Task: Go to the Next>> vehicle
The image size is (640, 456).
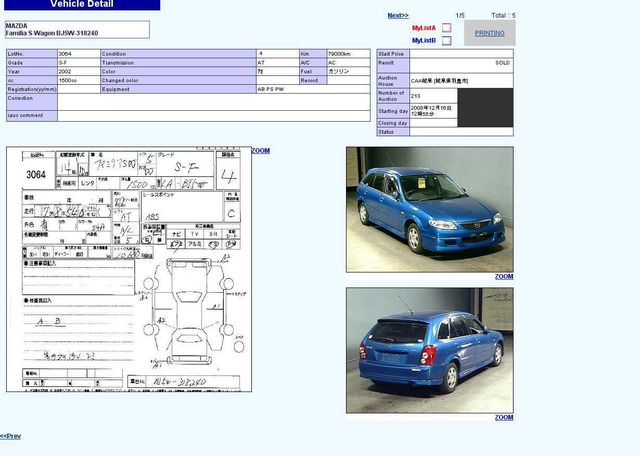Action: pos(398,16)
